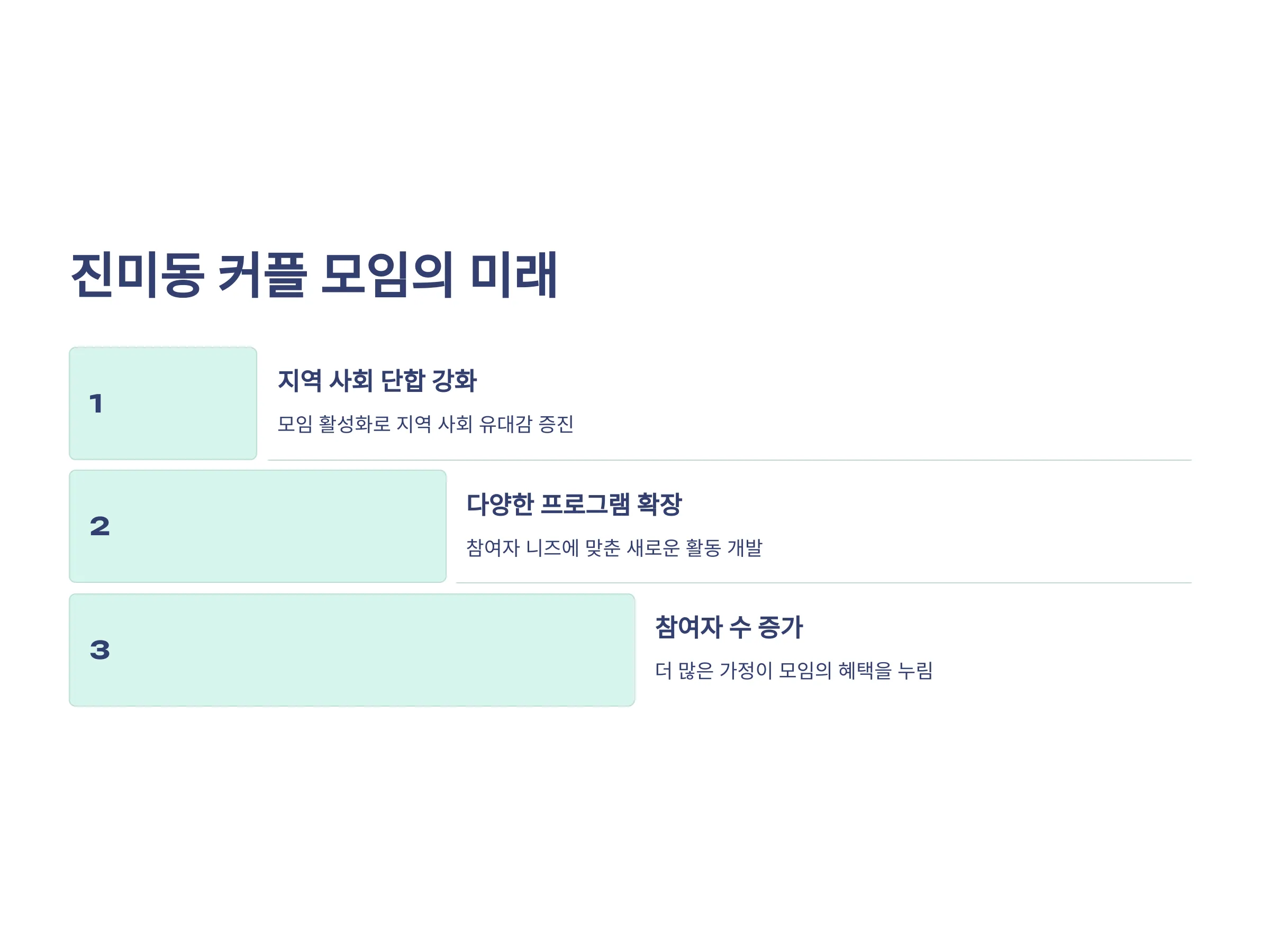This screenshot has height=952, width=1270.
Task: Click the divider line below the second item
Action: point(824,583)
